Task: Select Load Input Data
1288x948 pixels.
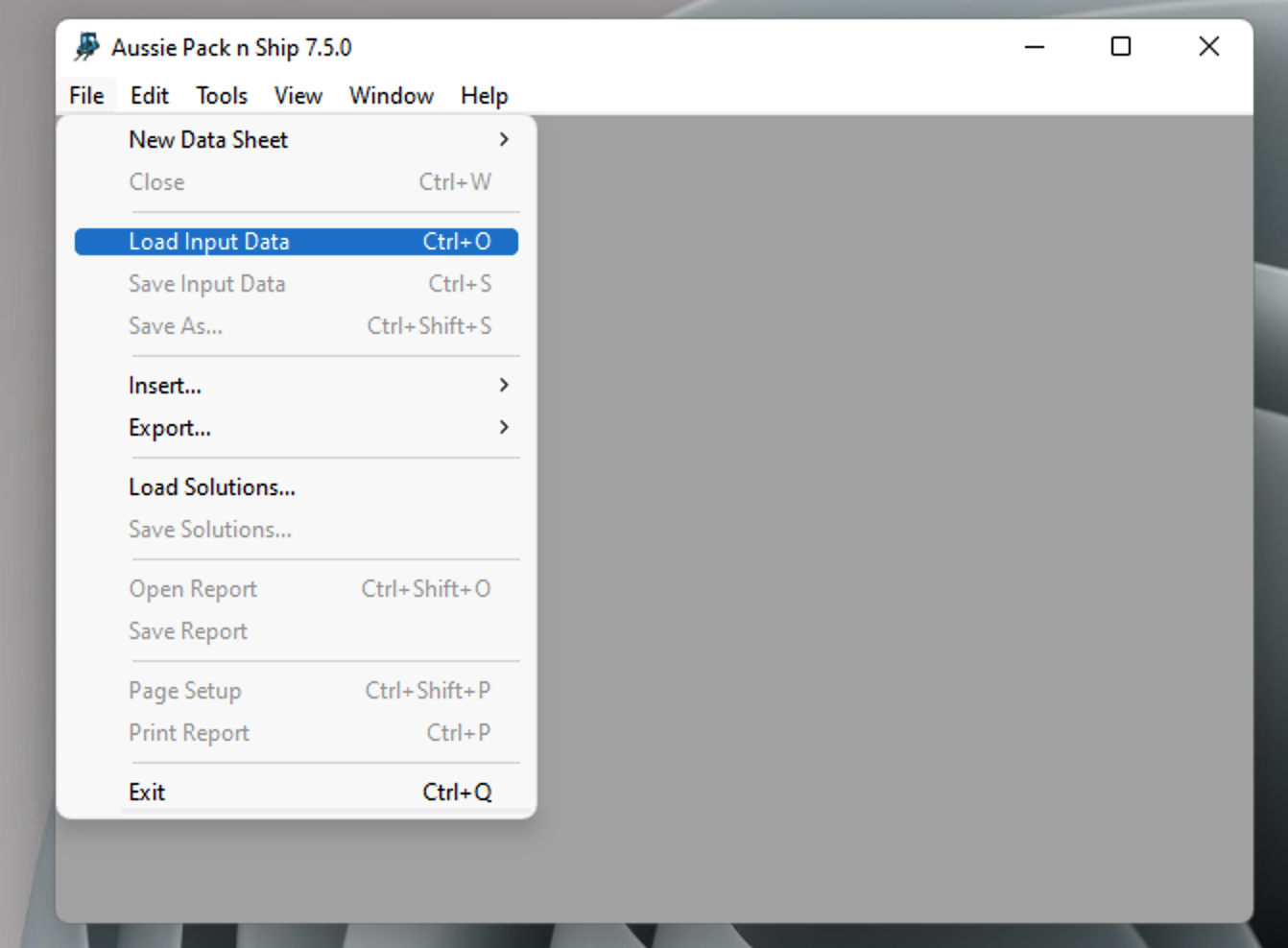Action: click(297, 242)
